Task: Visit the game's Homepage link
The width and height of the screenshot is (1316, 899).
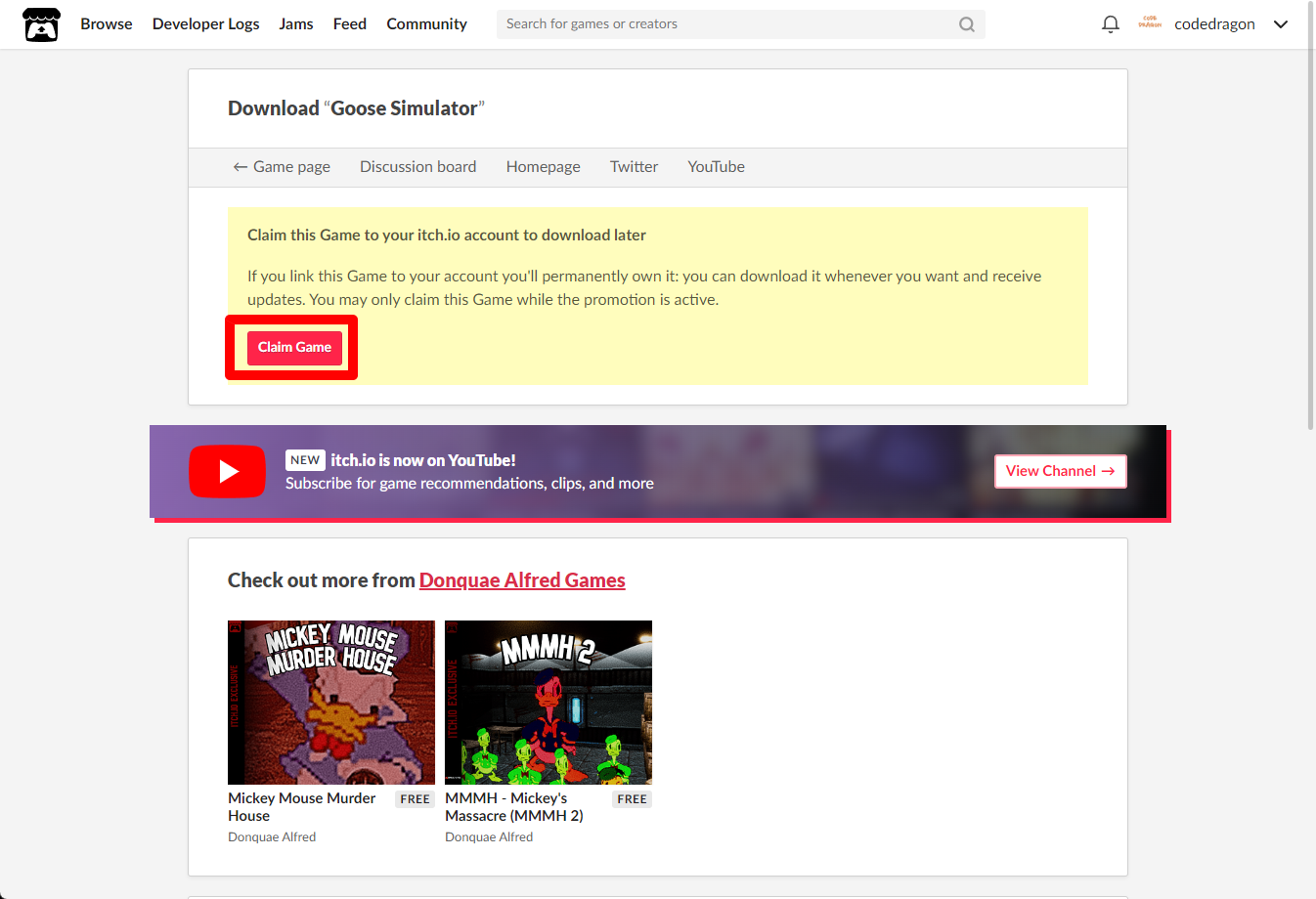Action: click(x=544, y=167)
